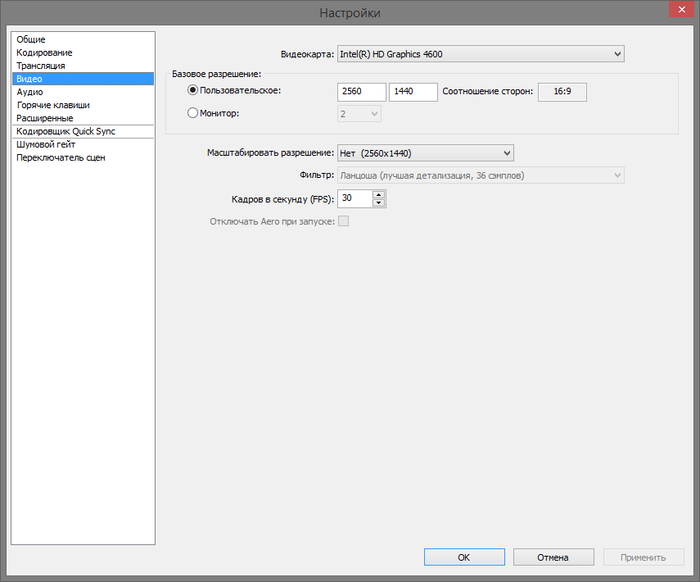Click the Отмена button
The image size is (700, 582).
(552, 557)
